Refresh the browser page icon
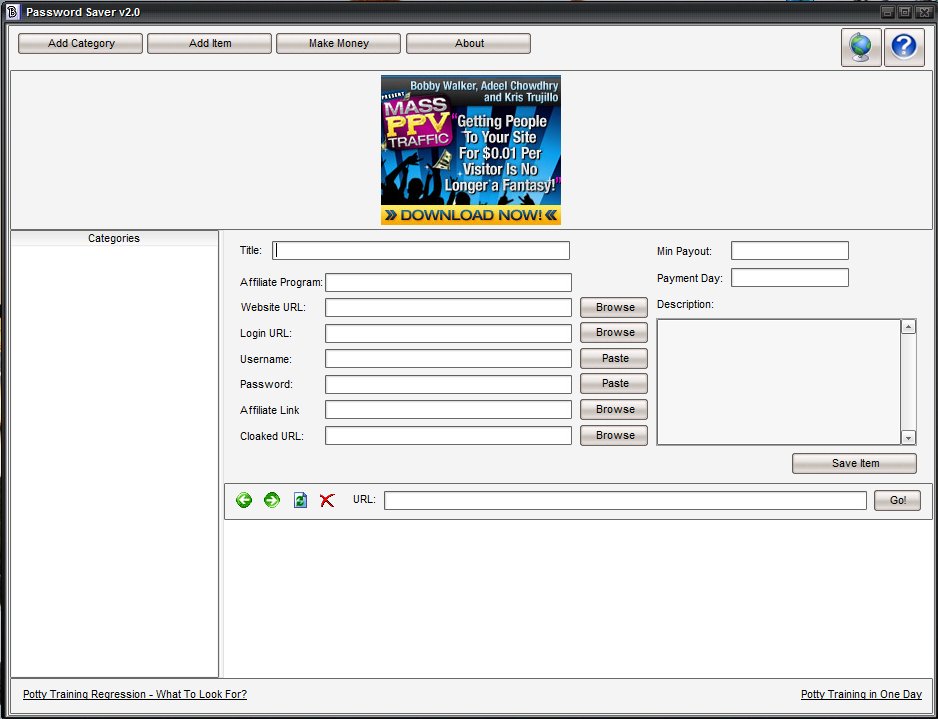 pos(300,500)
